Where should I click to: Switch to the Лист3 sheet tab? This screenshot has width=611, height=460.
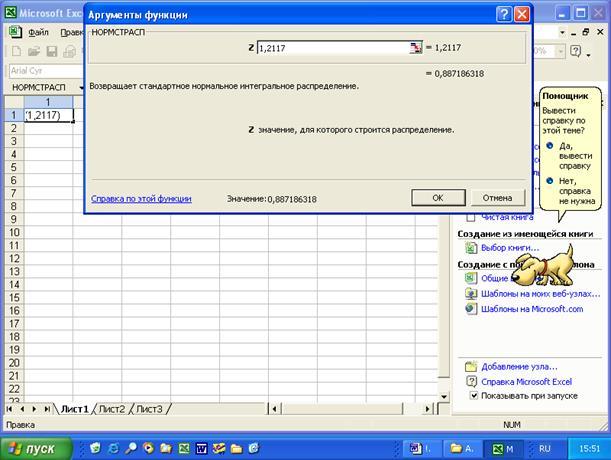tap(149, 409)
